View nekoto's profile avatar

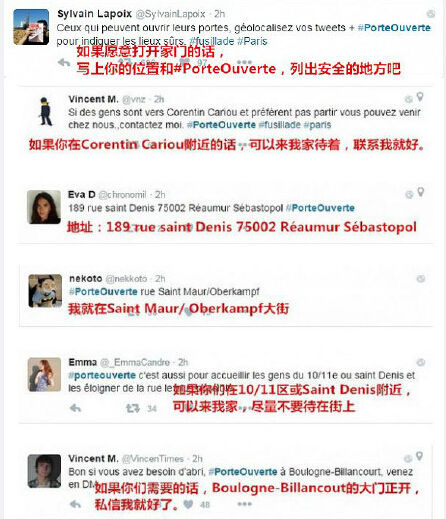pos(45,291)
